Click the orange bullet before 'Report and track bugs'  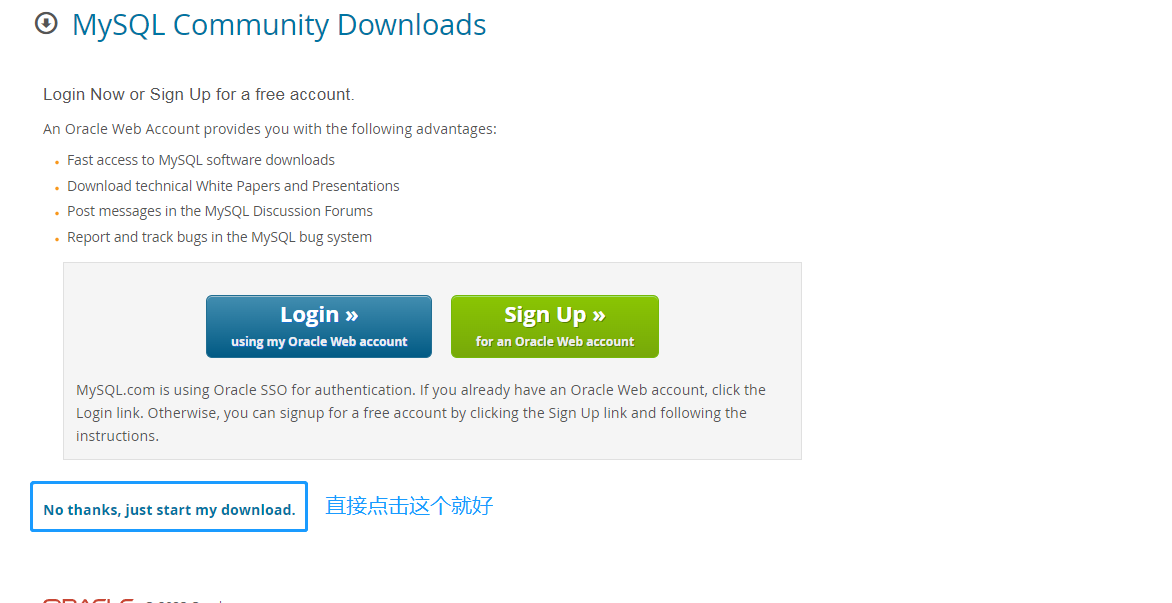coord(57,239)
